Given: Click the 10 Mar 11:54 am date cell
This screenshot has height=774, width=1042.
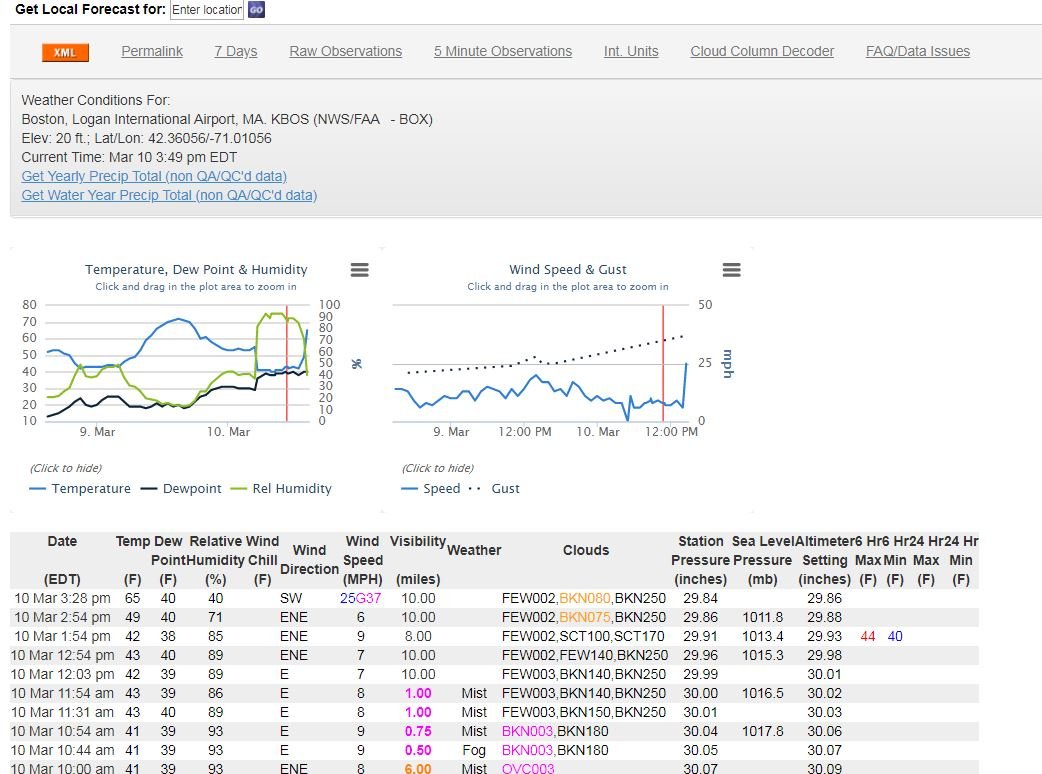Looking at the screenshot, I should [x=62, y=693].
